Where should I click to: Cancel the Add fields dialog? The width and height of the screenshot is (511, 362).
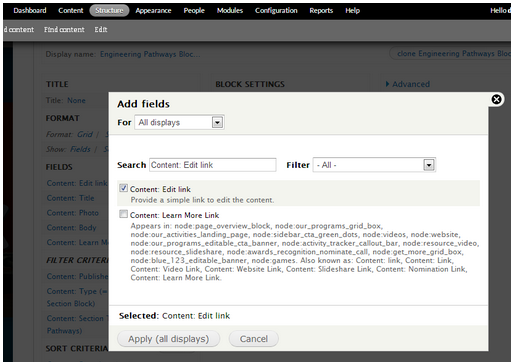pos(254,339)
